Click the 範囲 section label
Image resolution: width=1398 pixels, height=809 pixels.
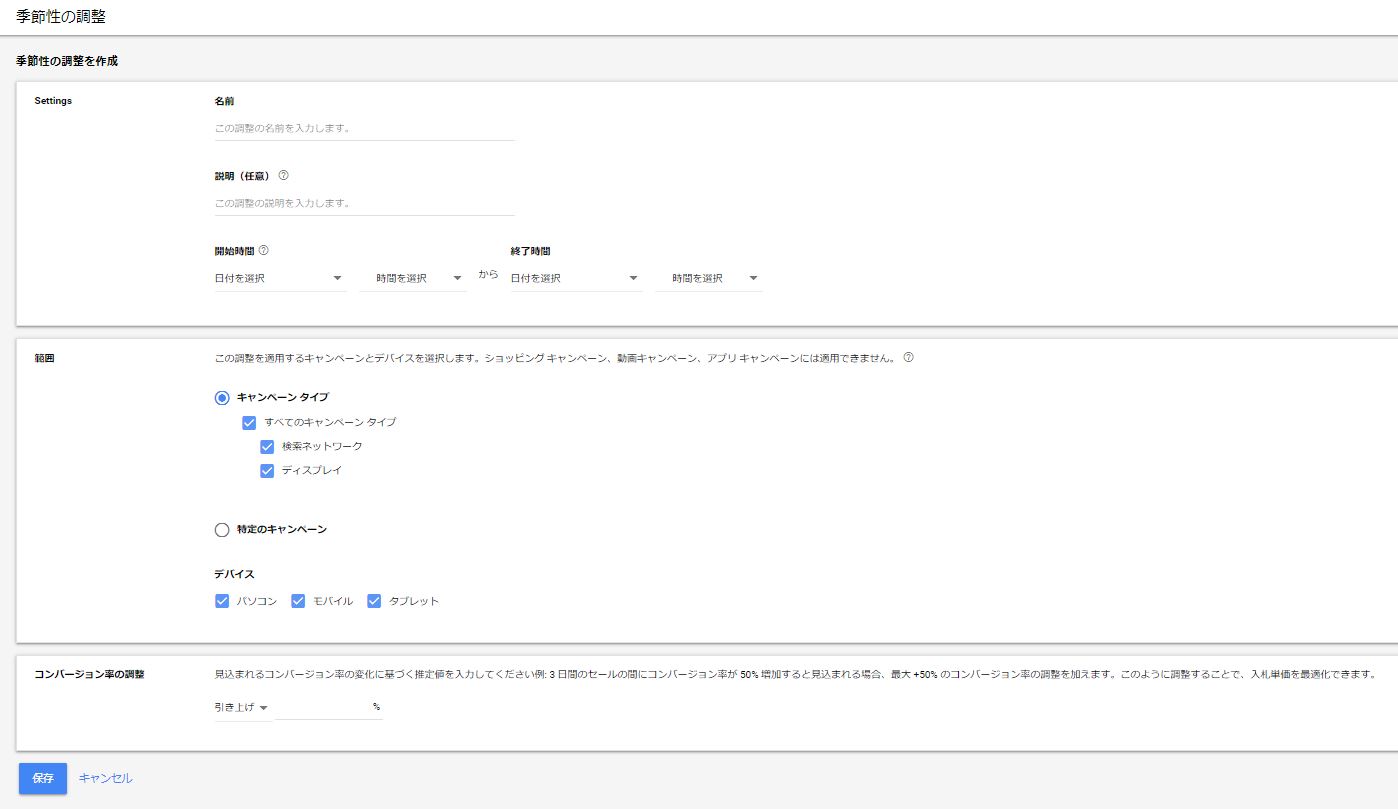click(x=44, y=357)
